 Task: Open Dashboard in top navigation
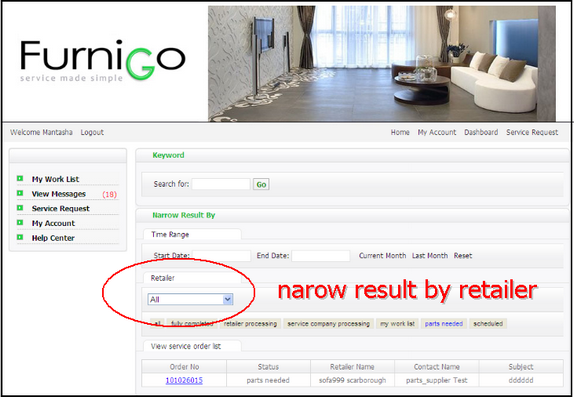[x=481, y=132]
